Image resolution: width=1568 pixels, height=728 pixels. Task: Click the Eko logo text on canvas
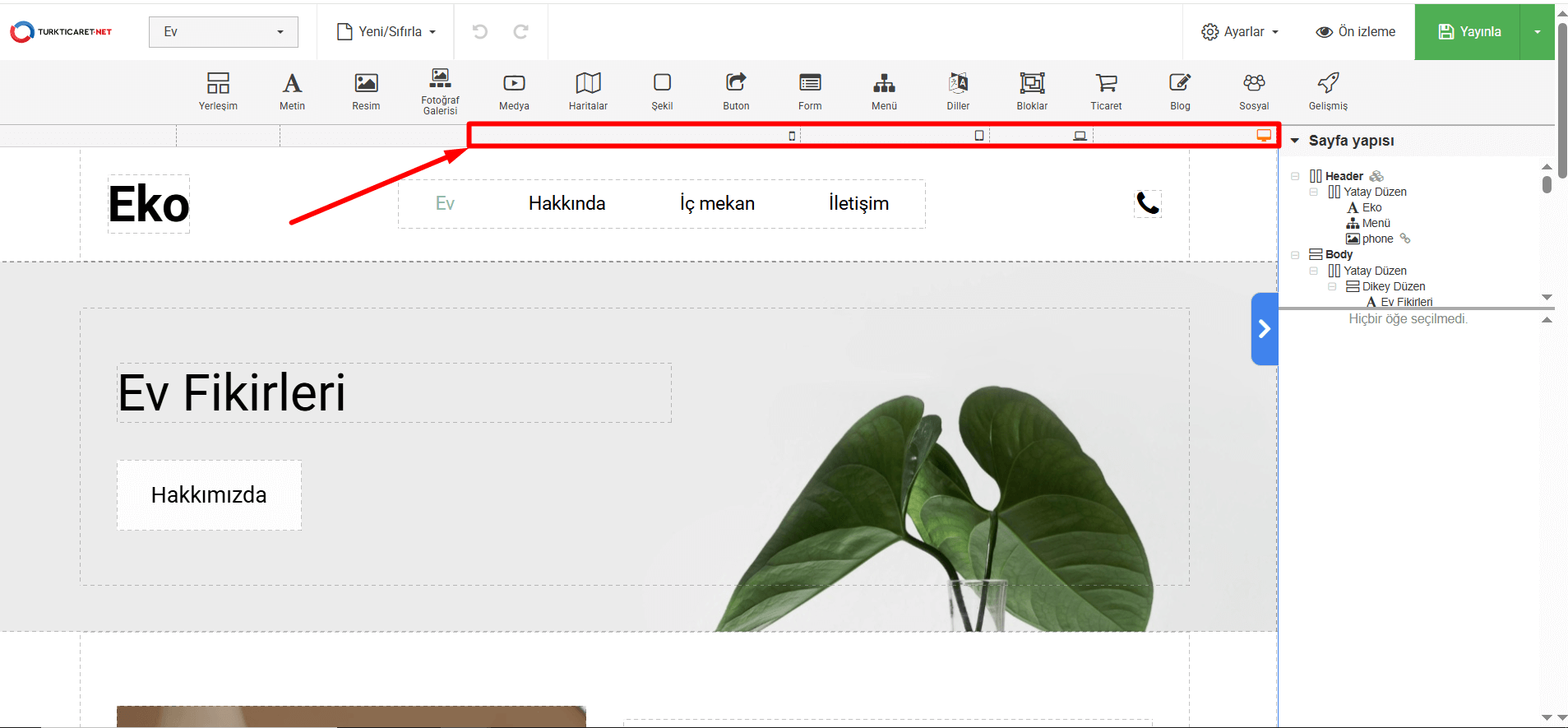pyautogui.click(x=149, y=204)
